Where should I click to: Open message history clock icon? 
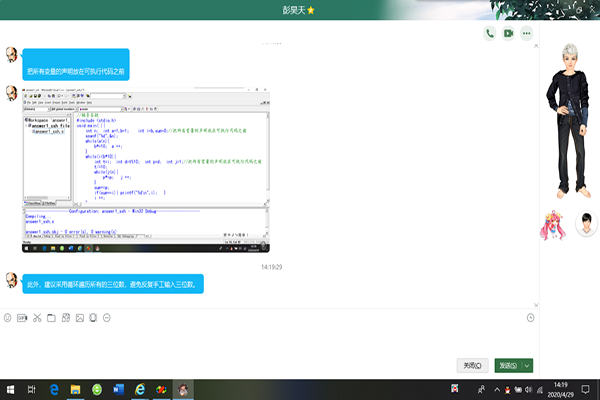(530, 318)
